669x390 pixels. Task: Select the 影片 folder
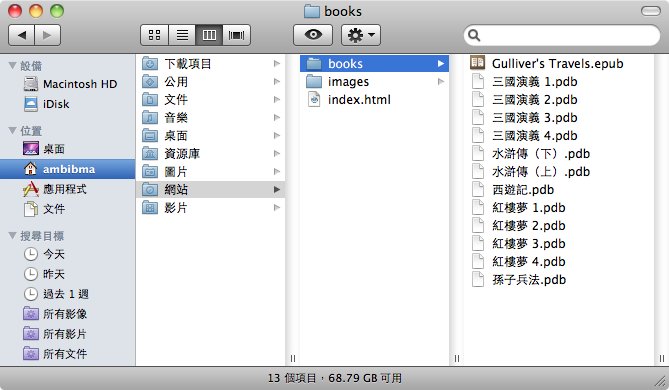pyautogui.click(x=210, y=208)
